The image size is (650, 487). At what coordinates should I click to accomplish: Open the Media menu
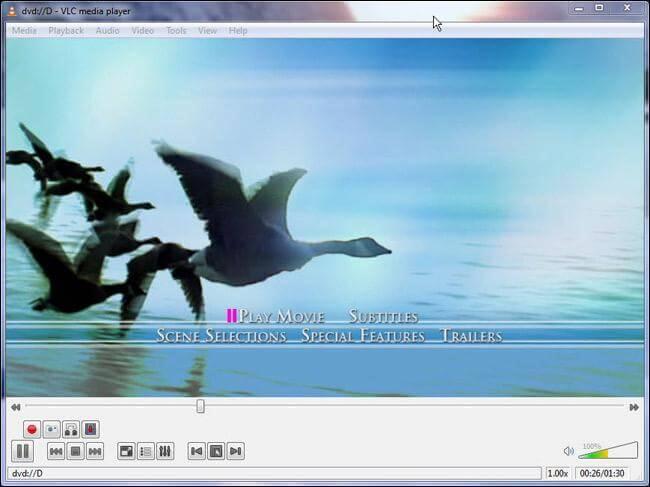click(x=24, y=31)
